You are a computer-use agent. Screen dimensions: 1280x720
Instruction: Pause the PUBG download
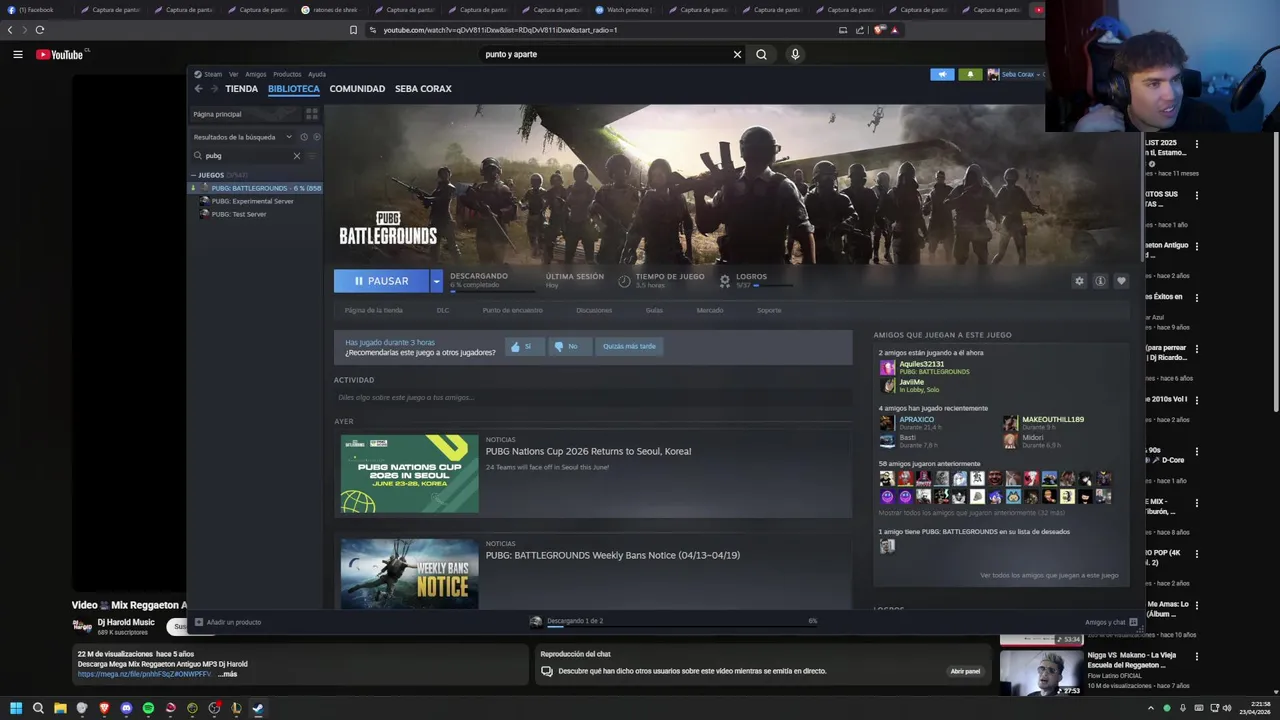point(381,281)
